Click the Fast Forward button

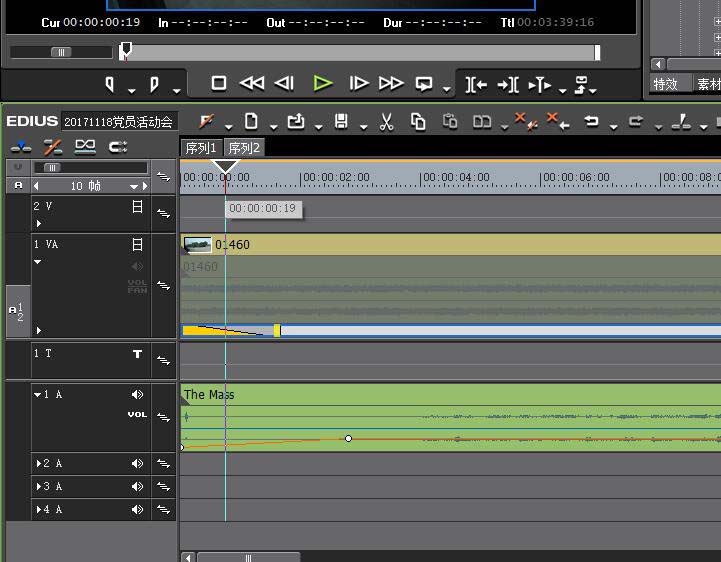coord(391,84)
